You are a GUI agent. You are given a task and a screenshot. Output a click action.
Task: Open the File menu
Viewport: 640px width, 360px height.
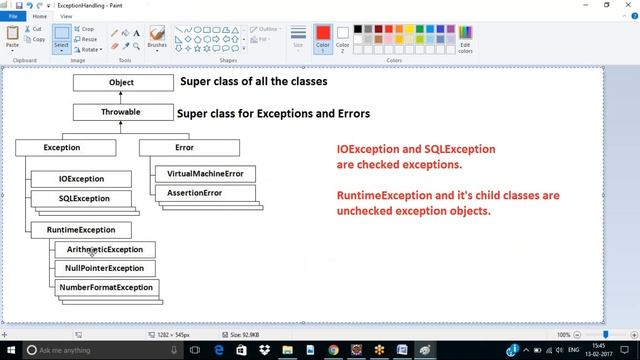pos(13,16)
